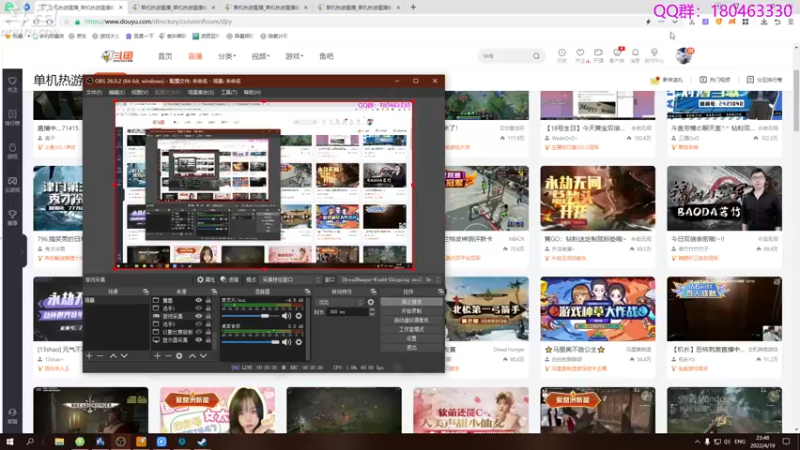Screen dimensions: 800x450
Task: Expand 游戏 dropdown in Douyu navigation
Action: tap(294, 56)
